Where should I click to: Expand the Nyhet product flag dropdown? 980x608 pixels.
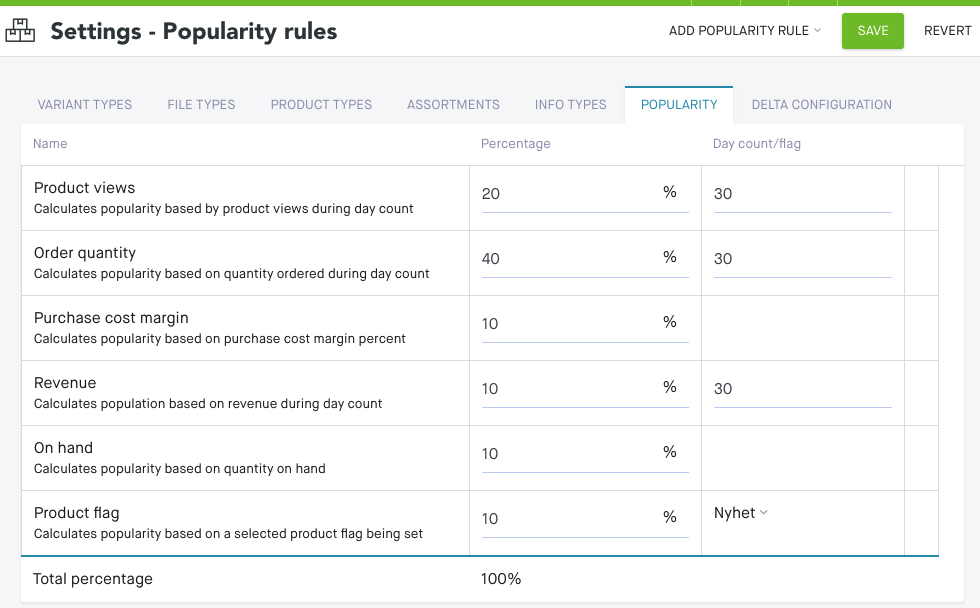point(741,513)
